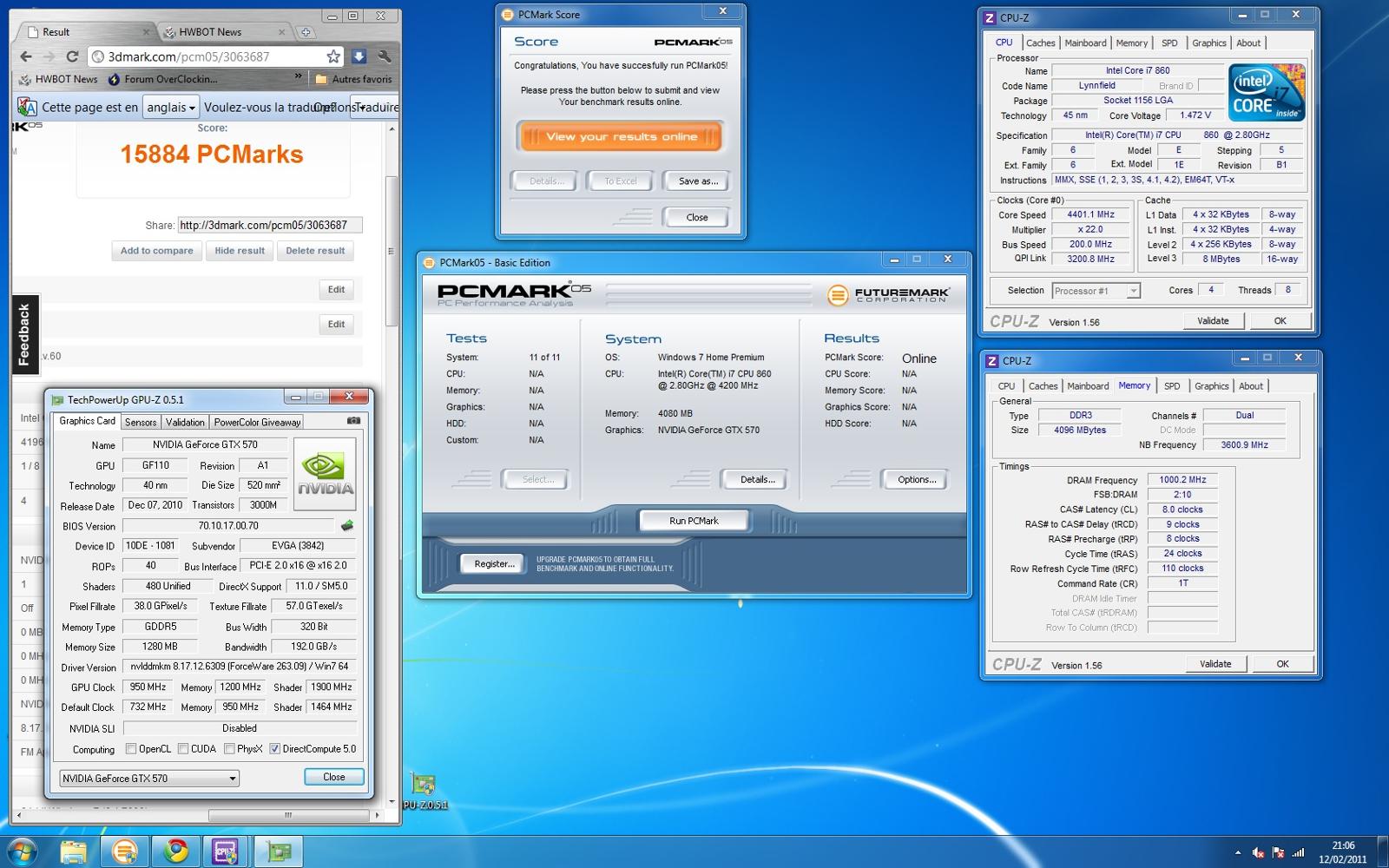Click the Chrome back arrow

tap(26, 56)
